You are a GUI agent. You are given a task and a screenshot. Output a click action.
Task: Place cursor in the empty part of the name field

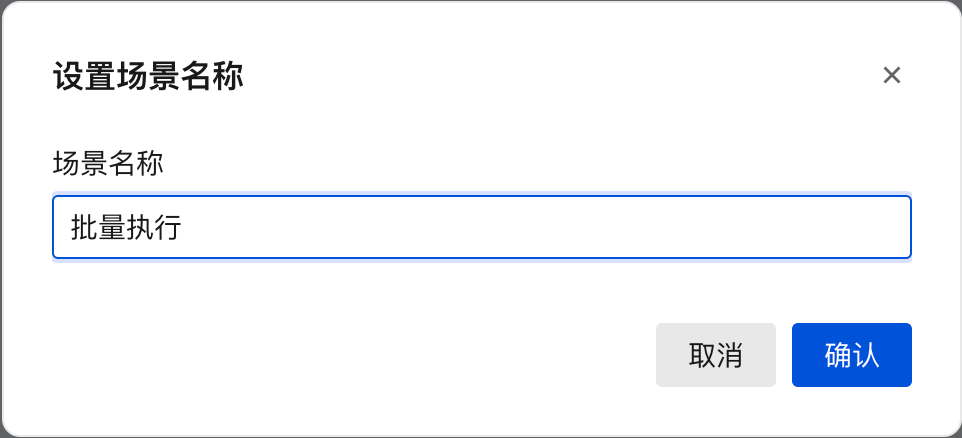pyautogui.click(x=550, y=227)
